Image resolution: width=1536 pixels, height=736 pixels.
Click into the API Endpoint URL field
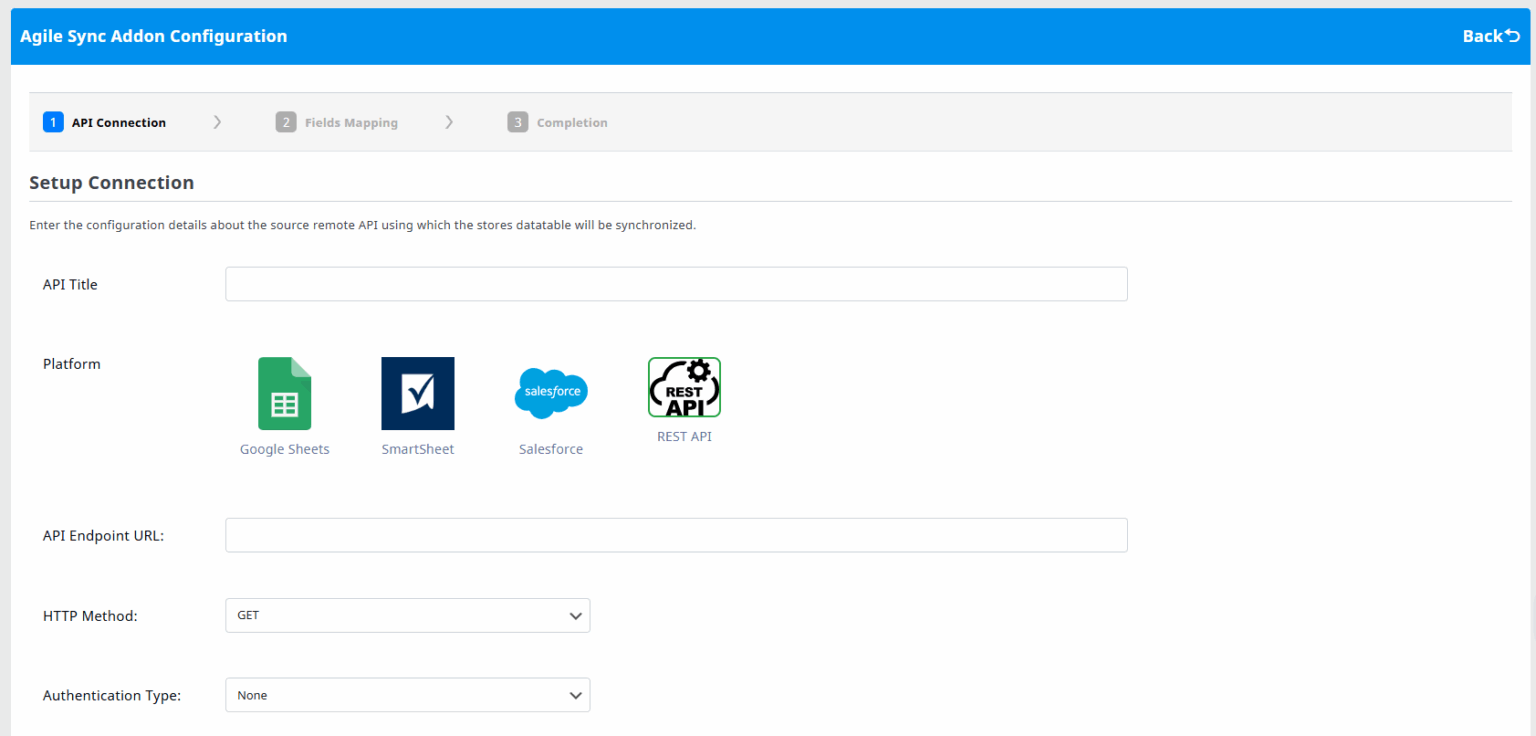(x=676, y=535)
